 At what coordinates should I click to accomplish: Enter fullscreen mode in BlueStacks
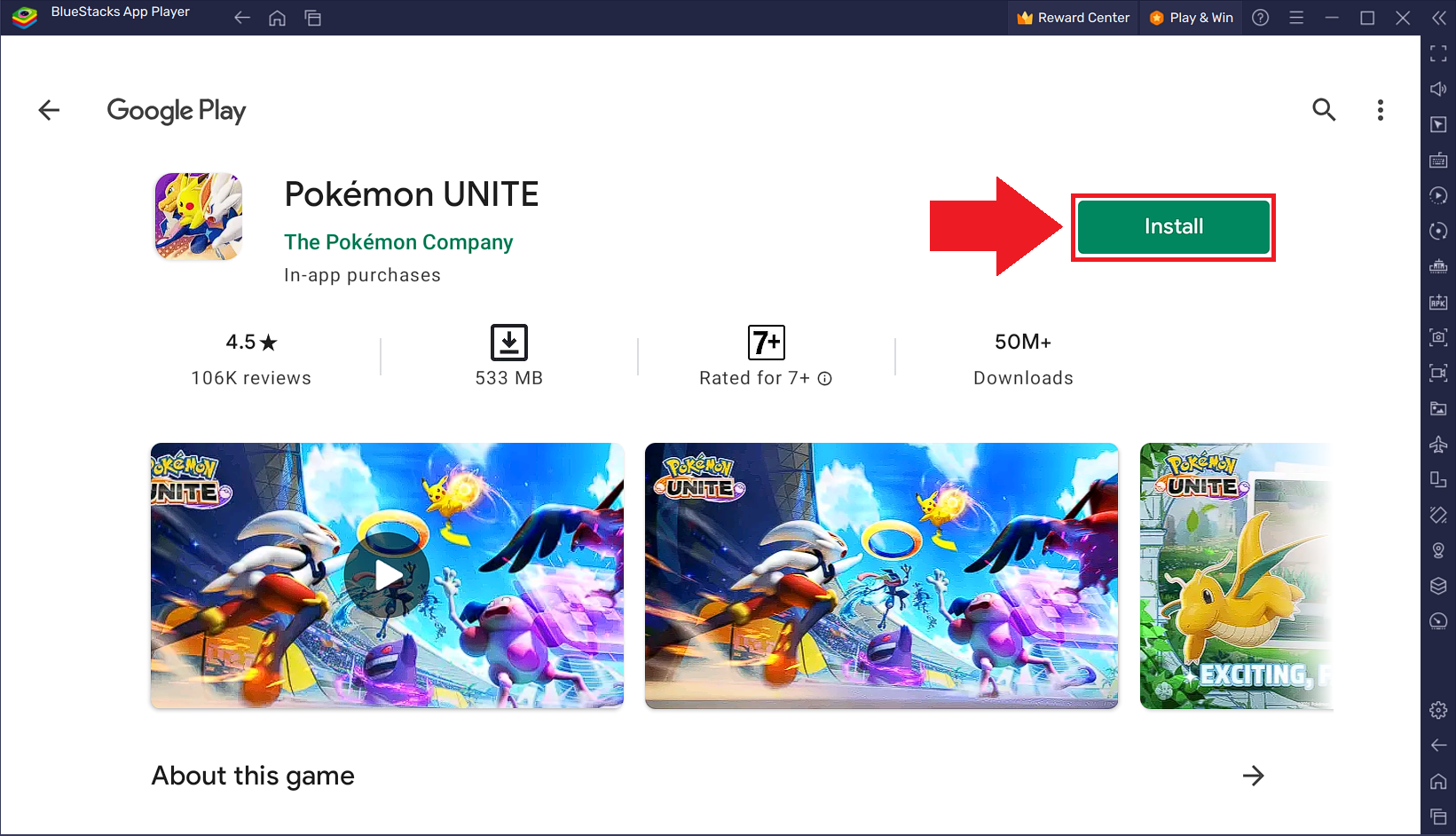[x=1439, y=53]
